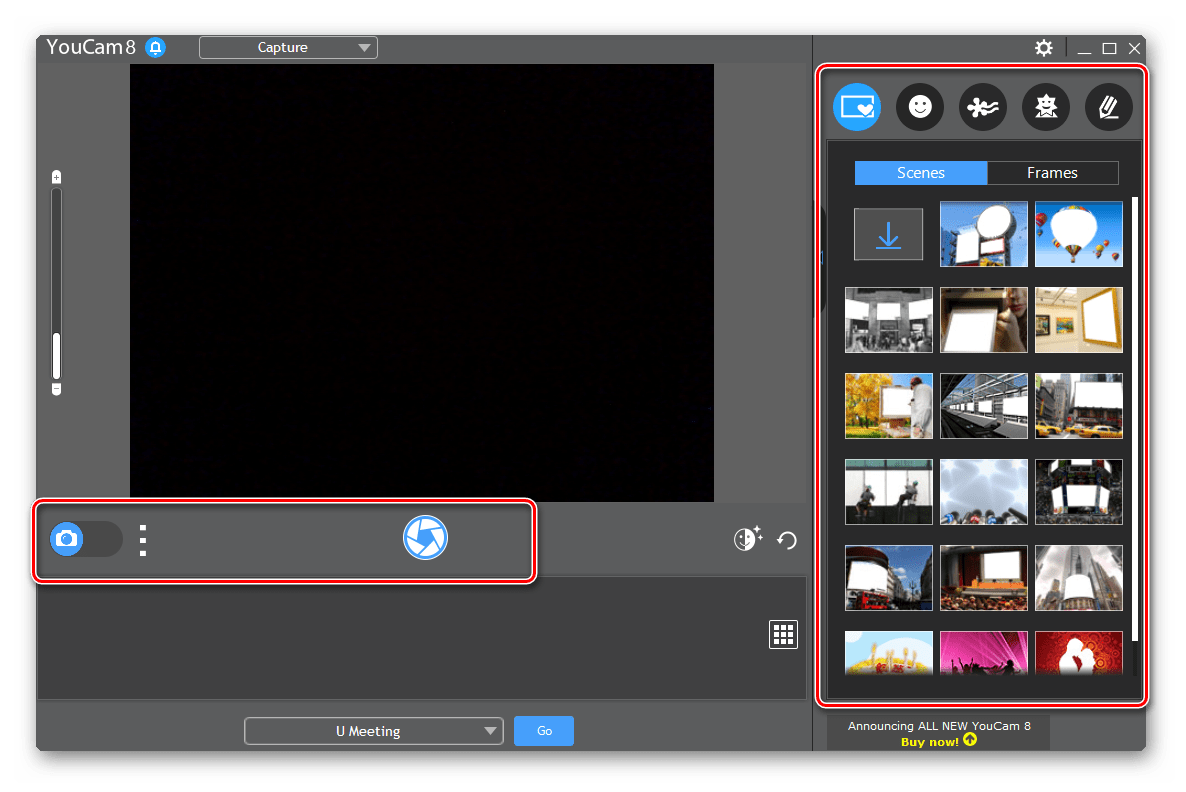Open the three-dot capture options menu

pyautogui.click(x=143, y=540)
